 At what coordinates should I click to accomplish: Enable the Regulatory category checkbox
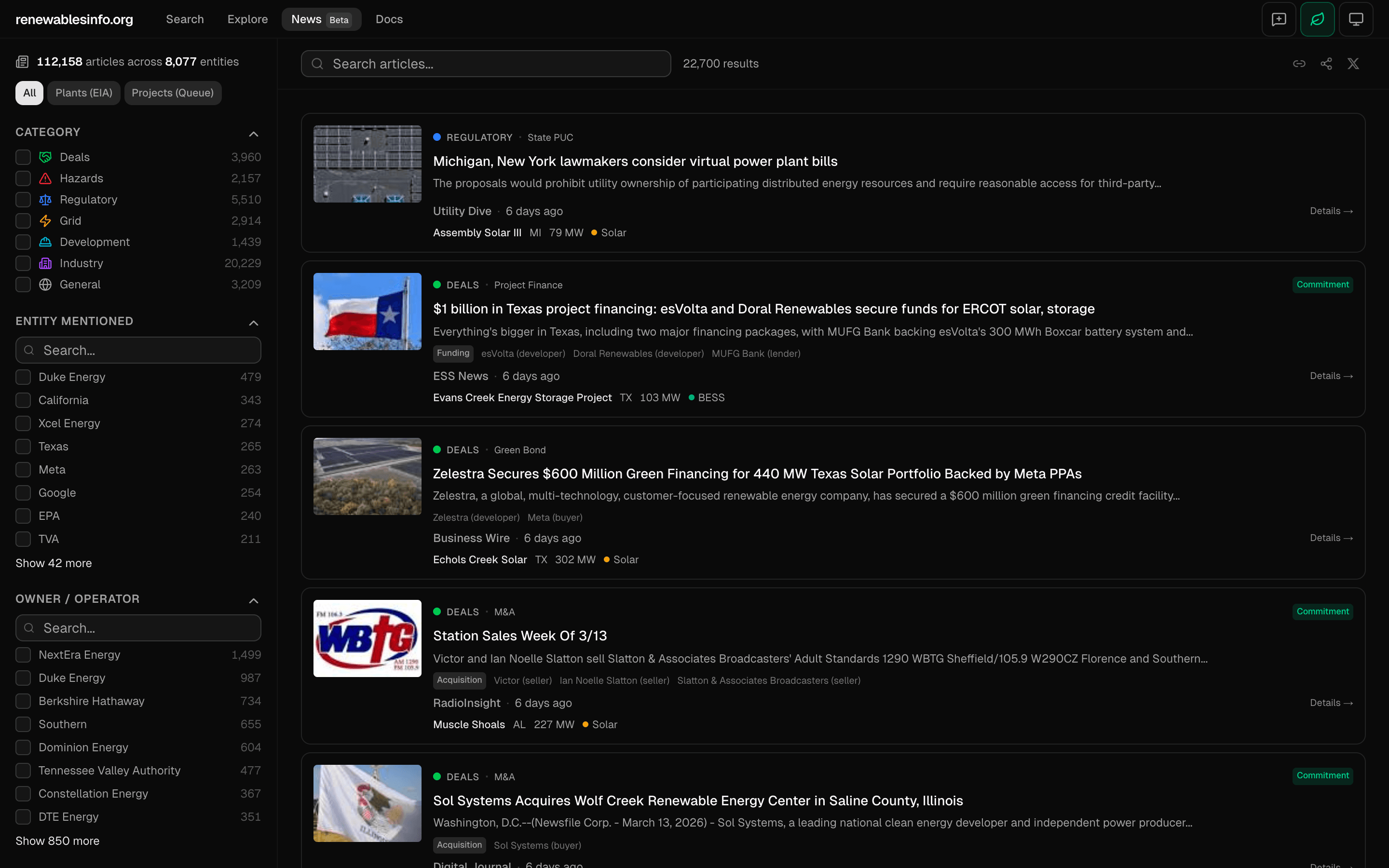coord(23,200)
